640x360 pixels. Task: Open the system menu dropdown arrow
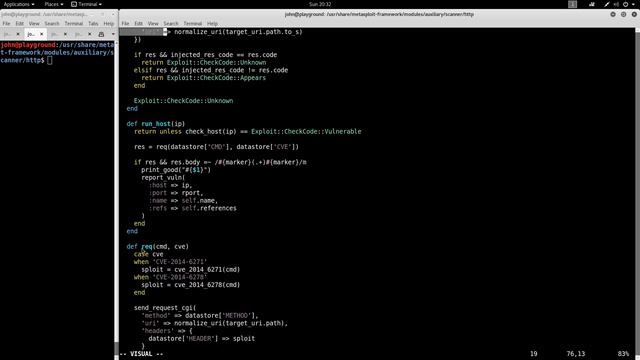[x=633, y=4]
